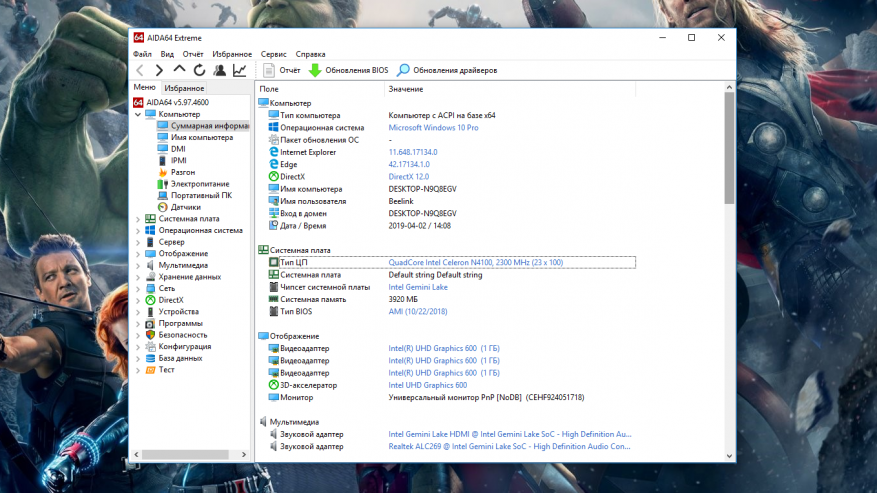Select the Портативный ПК tree item

point(201,195)
